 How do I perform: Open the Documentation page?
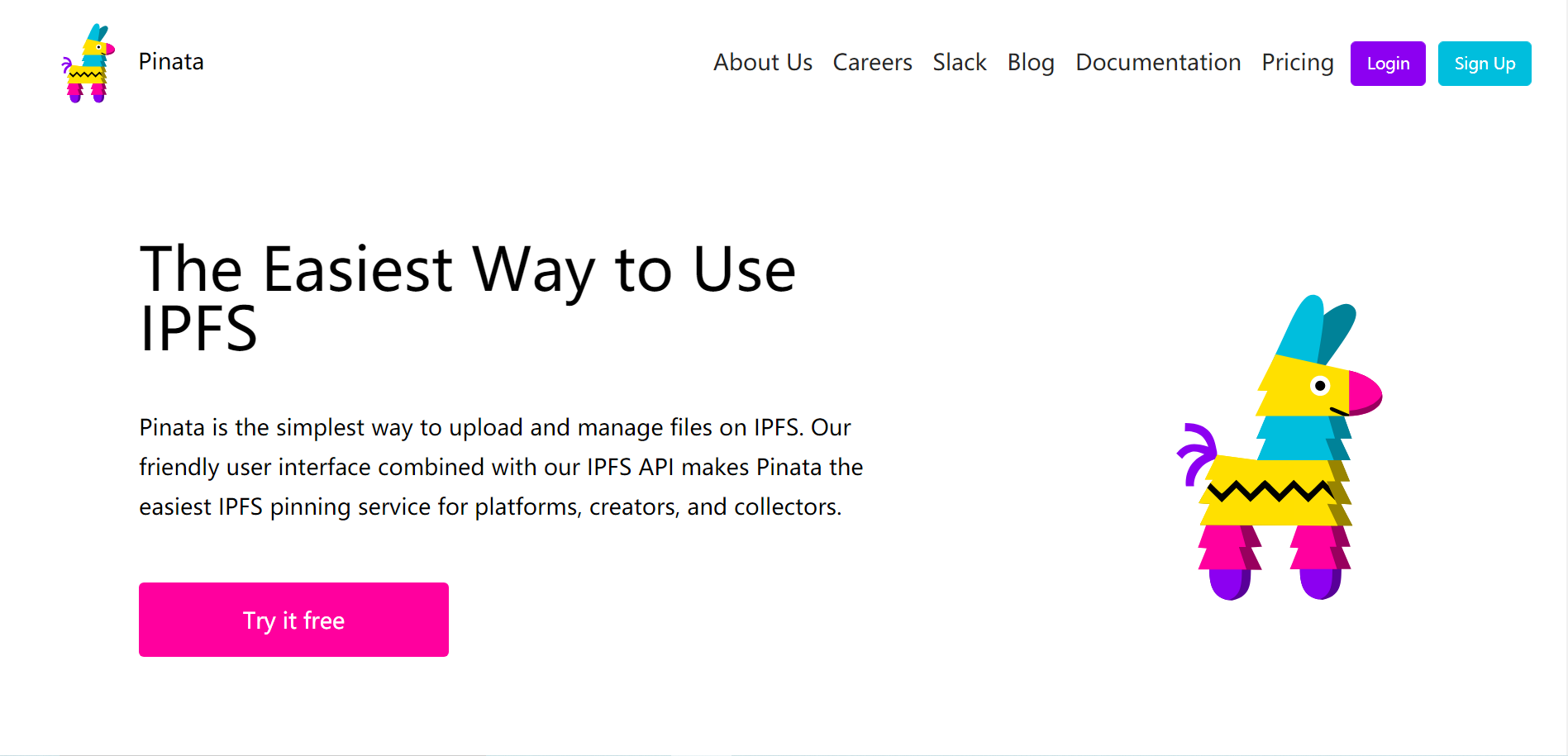[1158, 63]
